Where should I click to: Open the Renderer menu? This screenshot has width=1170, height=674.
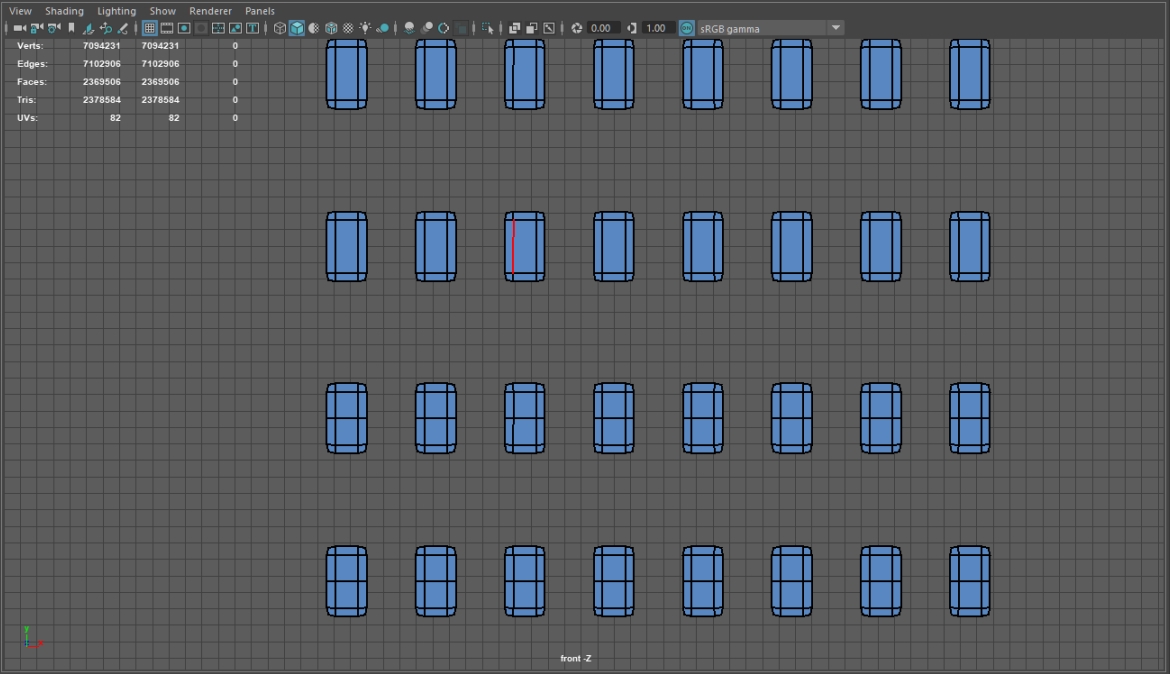coord(210,11)
